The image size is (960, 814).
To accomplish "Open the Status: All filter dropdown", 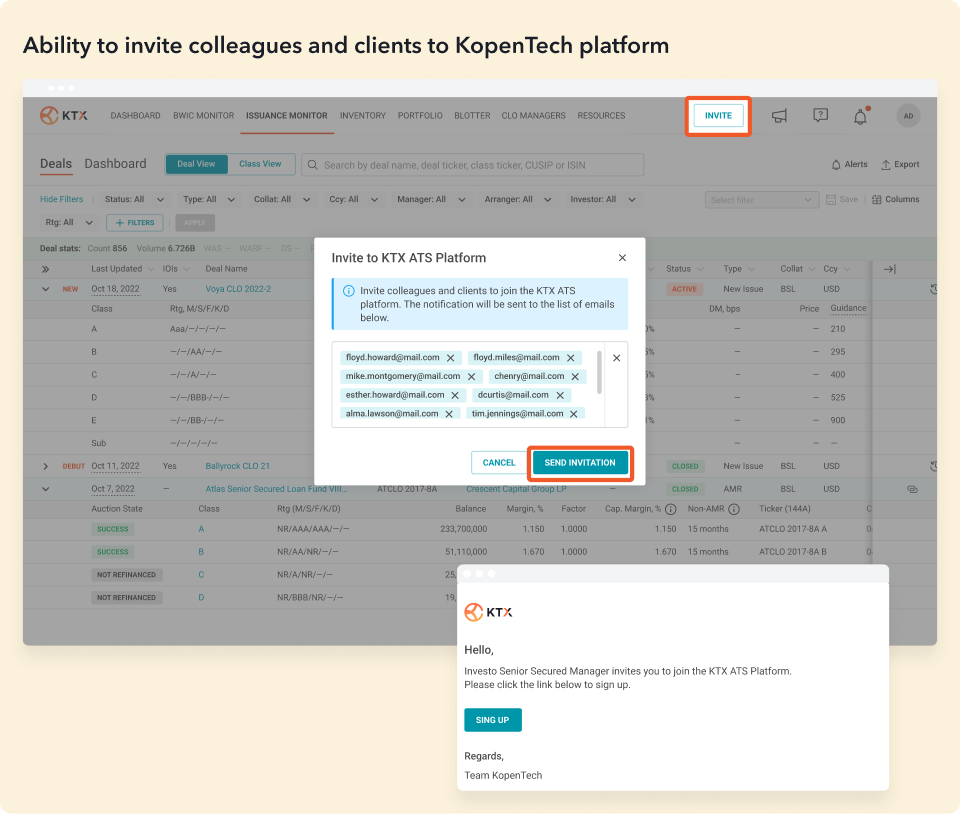I will tap(129, 200).
